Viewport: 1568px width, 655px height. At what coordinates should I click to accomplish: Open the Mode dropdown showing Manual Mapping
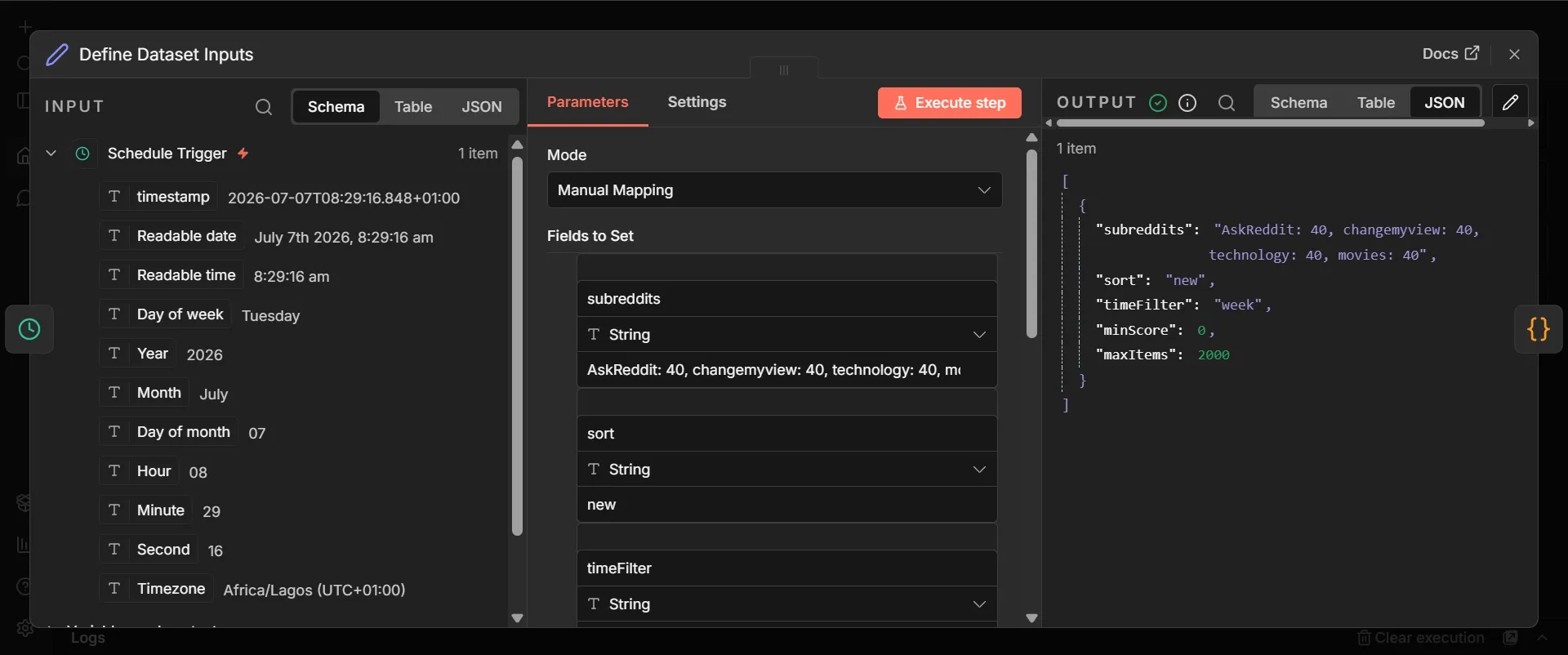774,189
